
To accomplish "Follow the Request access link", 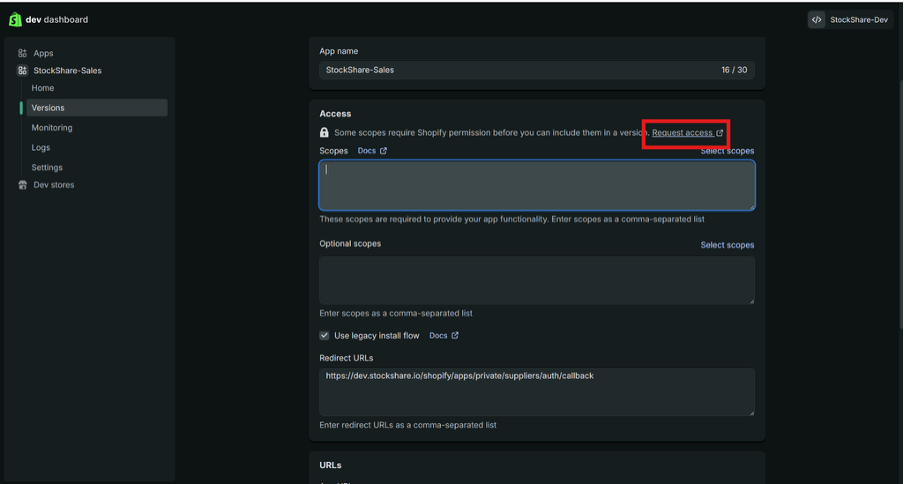I will click(682, 133).
